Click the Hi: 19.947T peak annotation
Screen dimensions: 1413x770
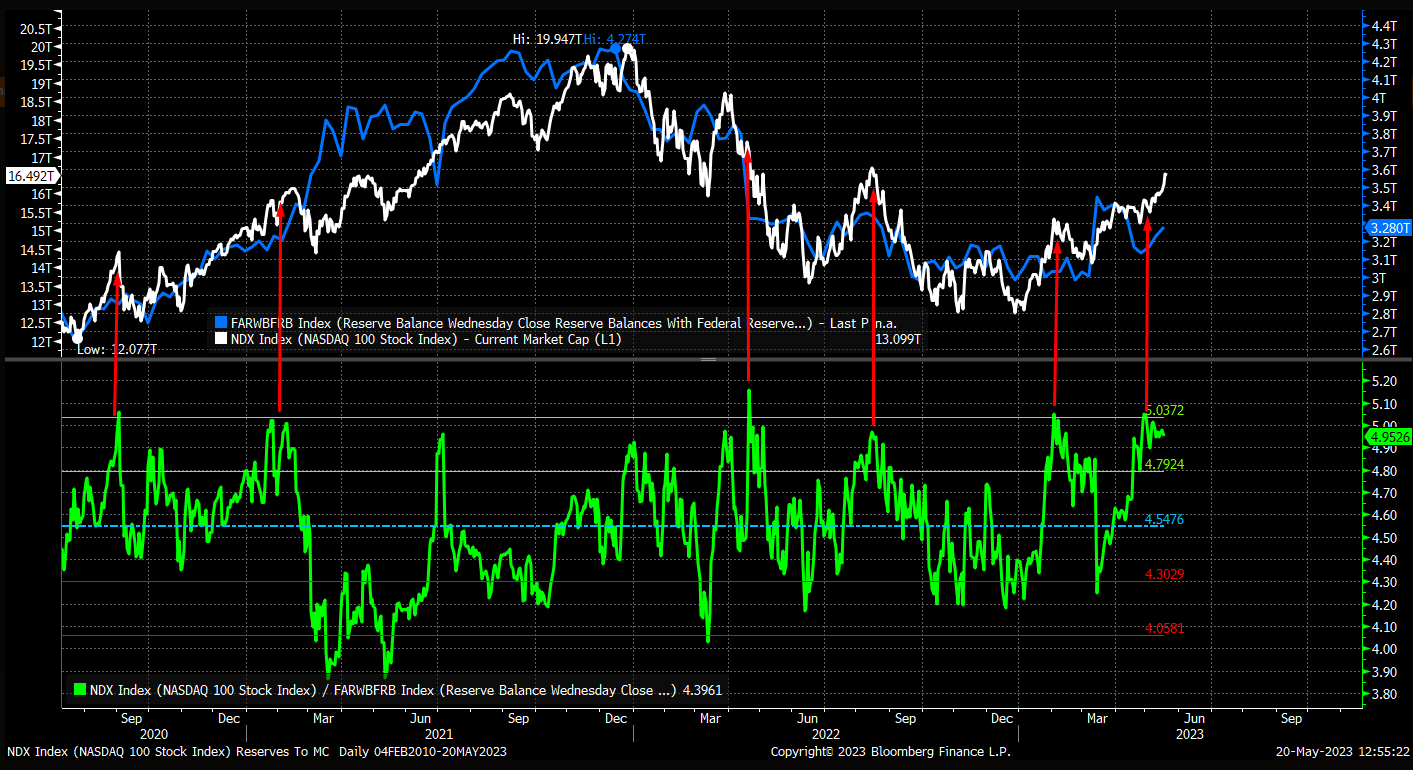(x=547, y=38)
